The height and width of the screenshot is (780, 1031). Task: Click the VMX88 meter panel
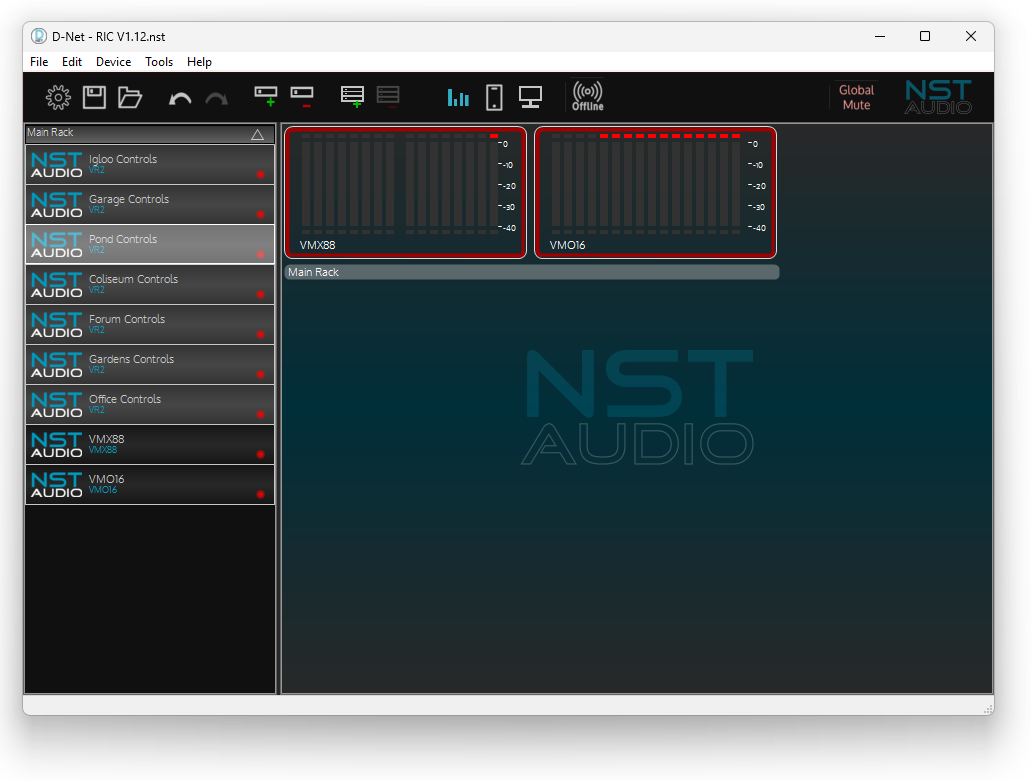[x=405, y=192]
